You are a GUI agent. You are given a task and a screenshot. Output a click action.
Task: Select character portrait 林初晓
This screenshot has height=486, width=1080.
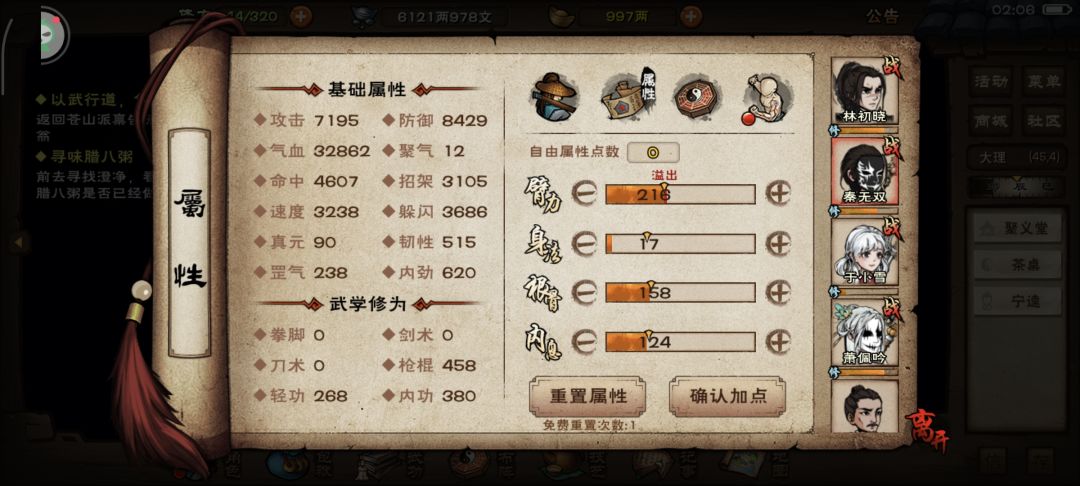click(x=864, y=92)
